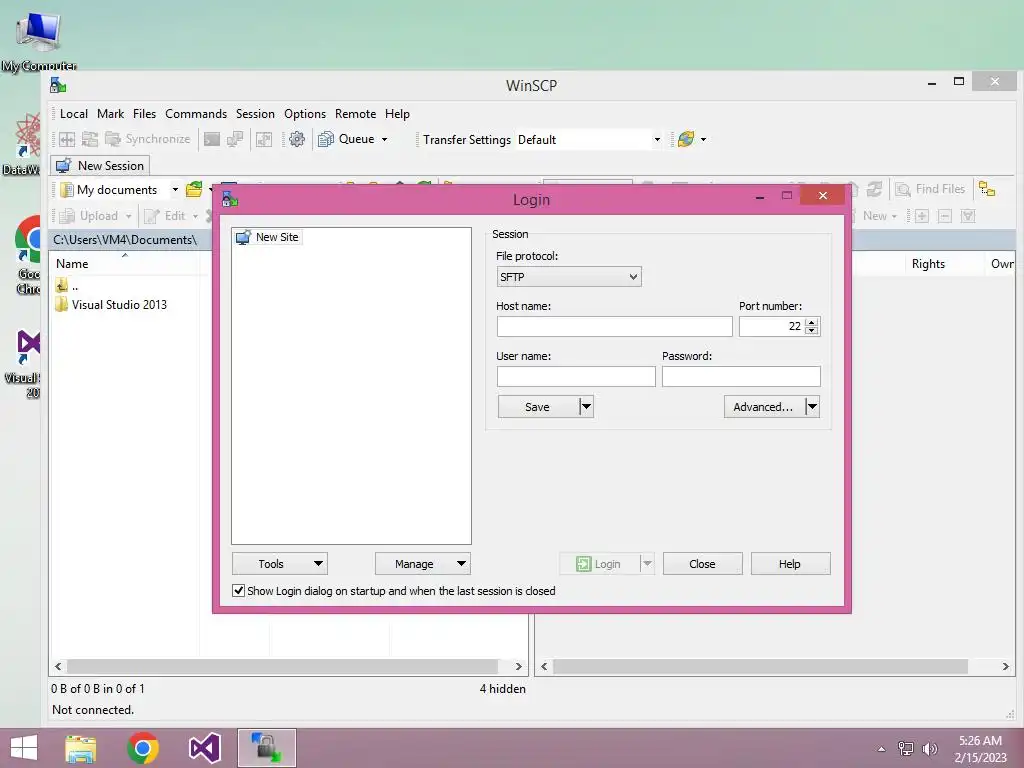
Task: Open the File protocol SFTP dropdown
Action: [569, 277]
